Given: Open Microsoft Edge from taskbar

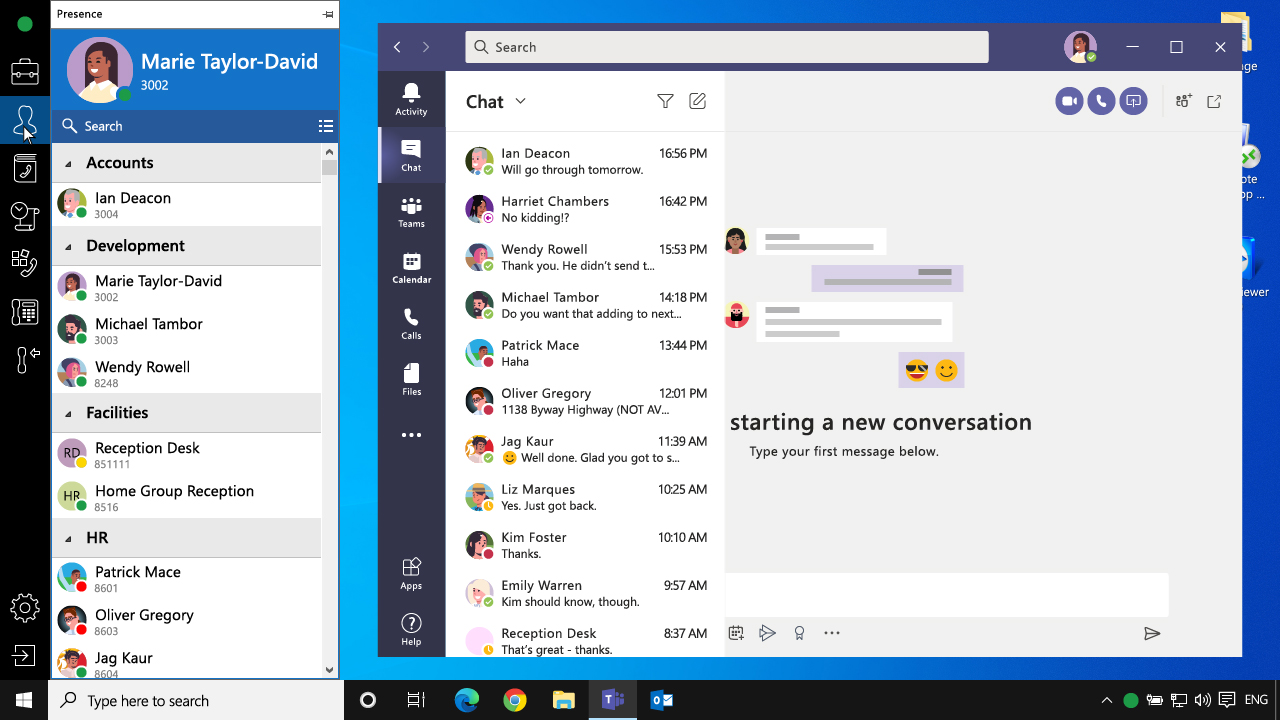Looking at the screenshot, I should pyautogui.click(x=467, y=700).
